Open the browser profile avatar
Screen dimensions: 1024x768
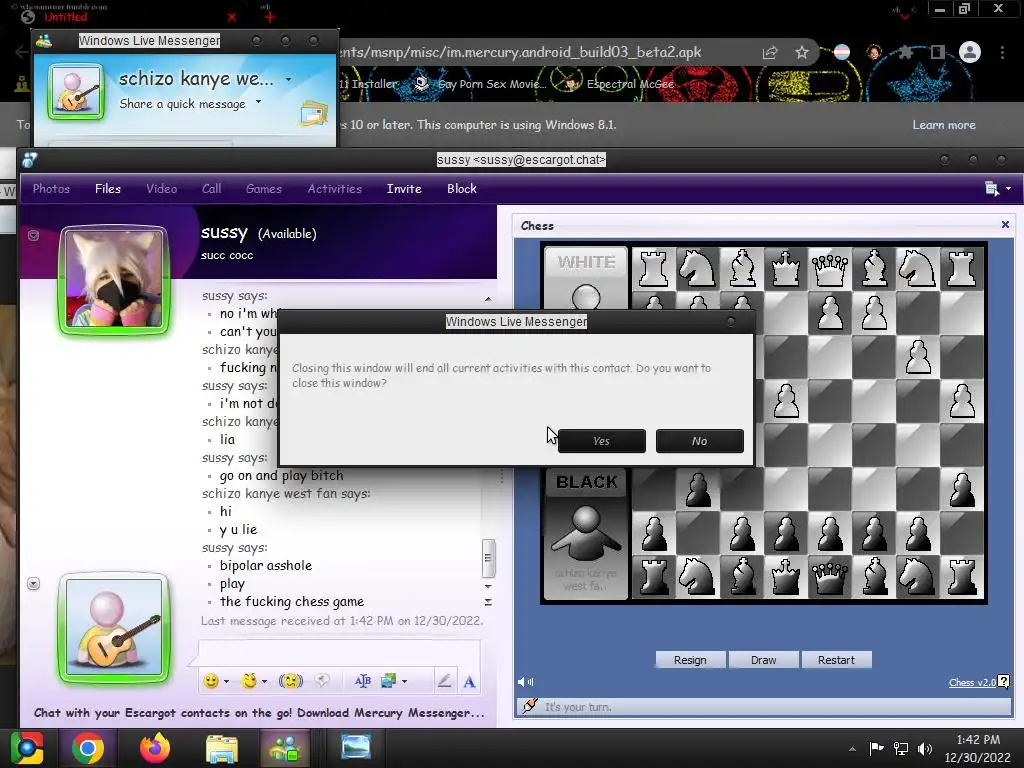tap(970, 52)
